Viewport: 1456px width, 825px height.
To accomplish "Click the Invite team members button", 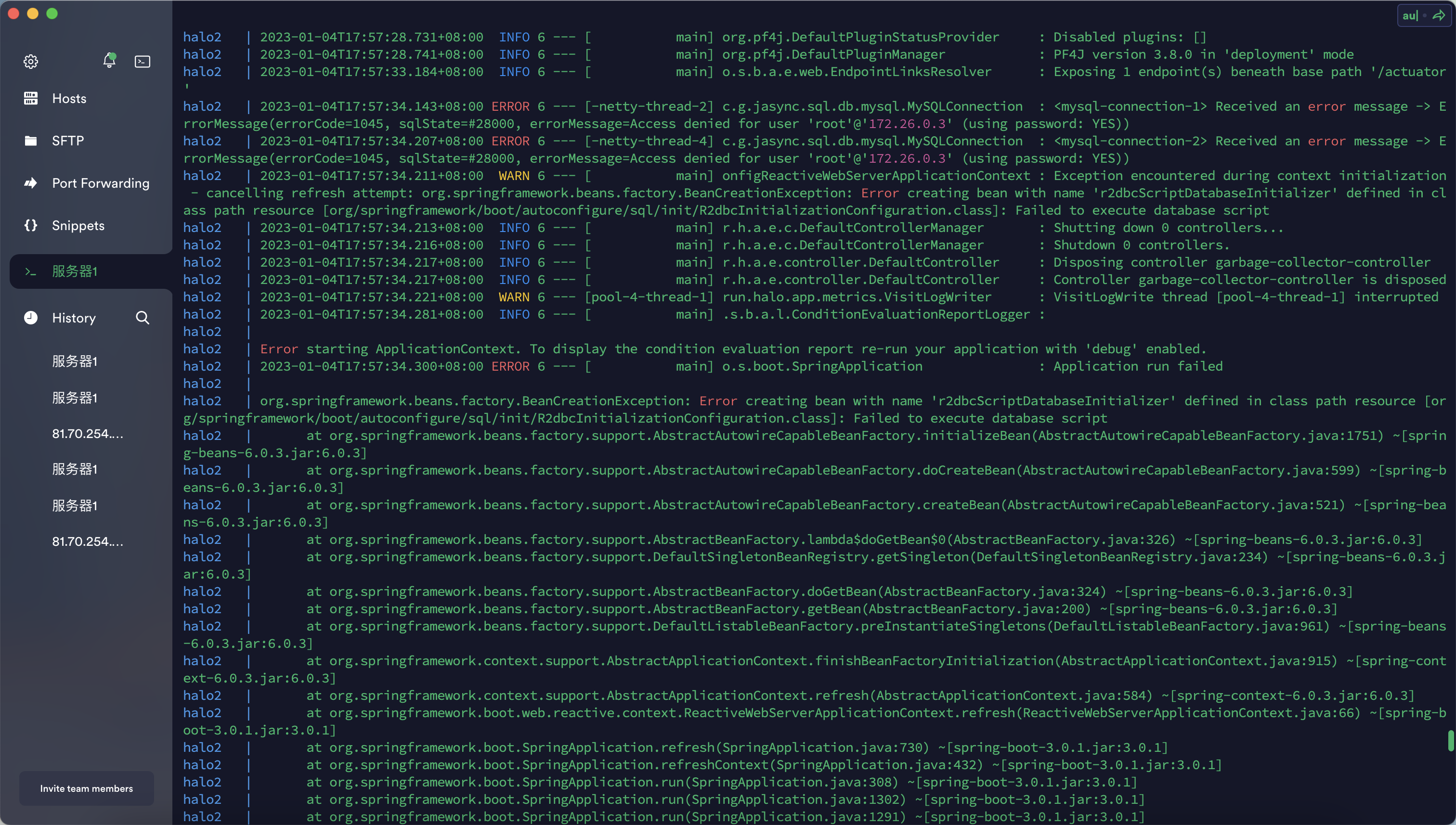I will [86, 788].
